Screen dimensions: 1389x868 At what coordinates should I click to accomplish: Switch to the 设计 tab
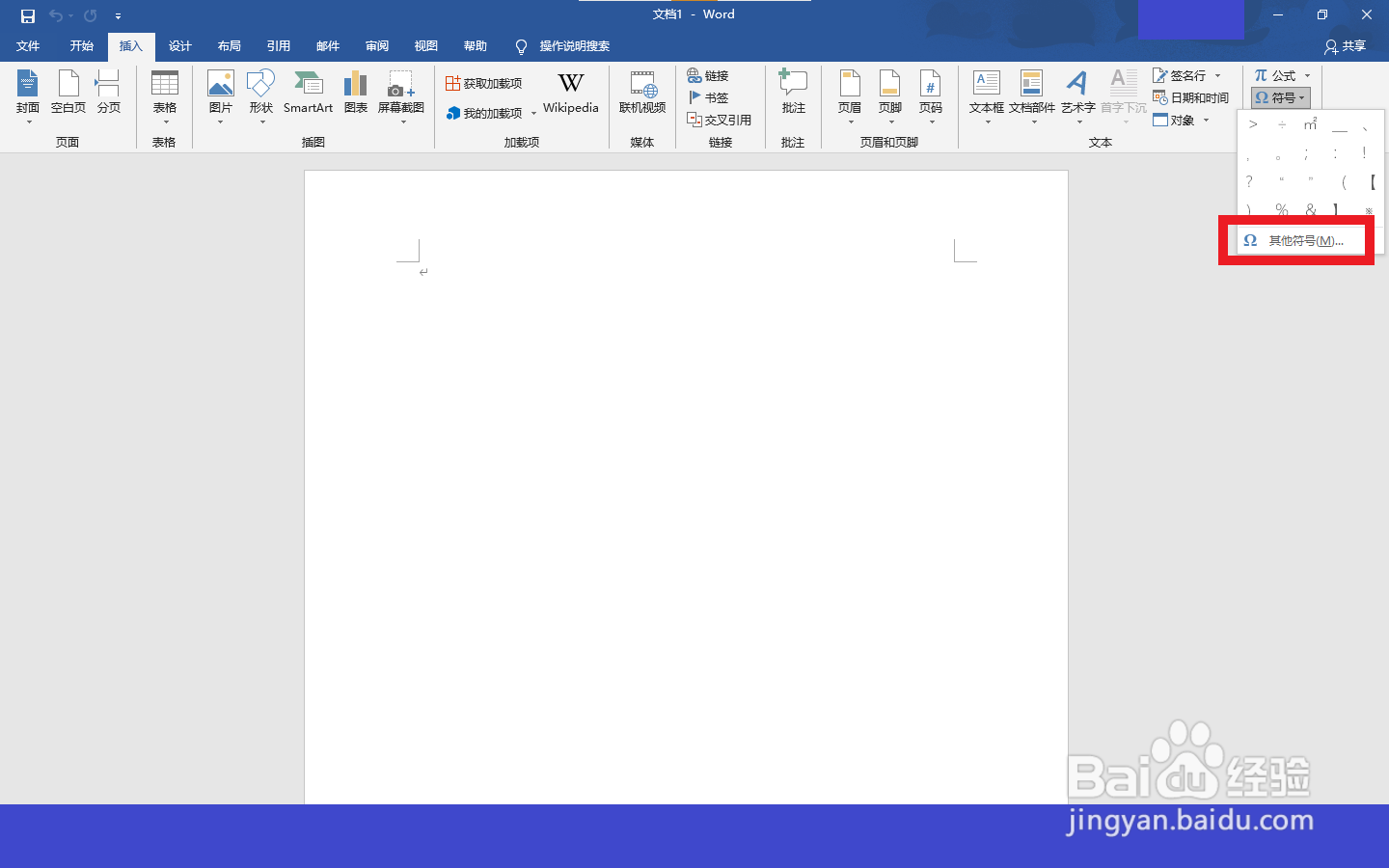tap(179, 46)
